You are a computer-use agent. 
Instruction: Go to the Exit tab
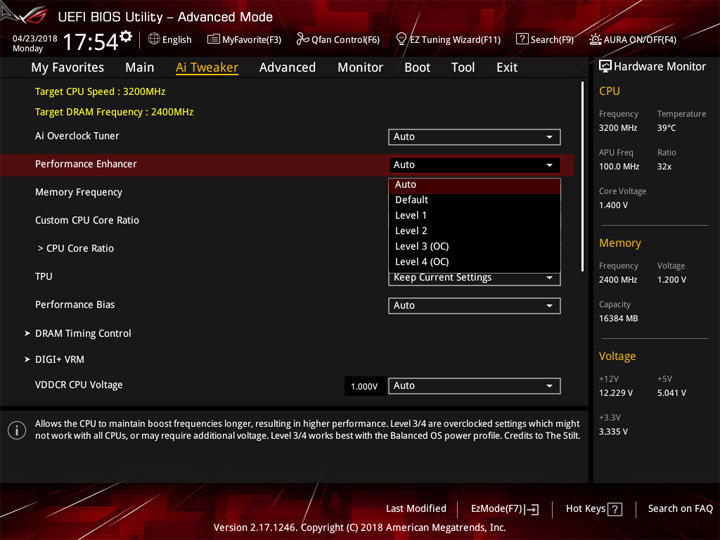506,68
